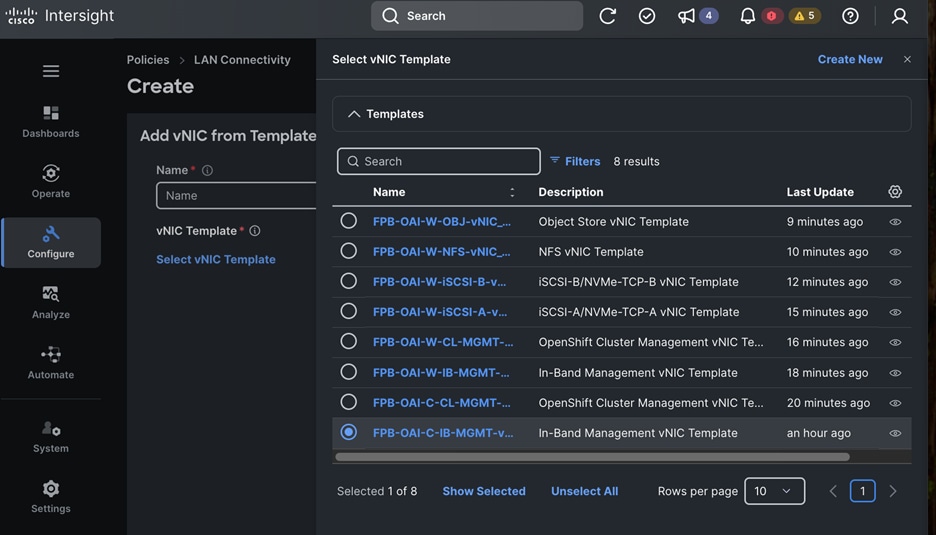This screenshot has height=535, width=936.
Task: Click Last Update column header
Action: point(820,192)
